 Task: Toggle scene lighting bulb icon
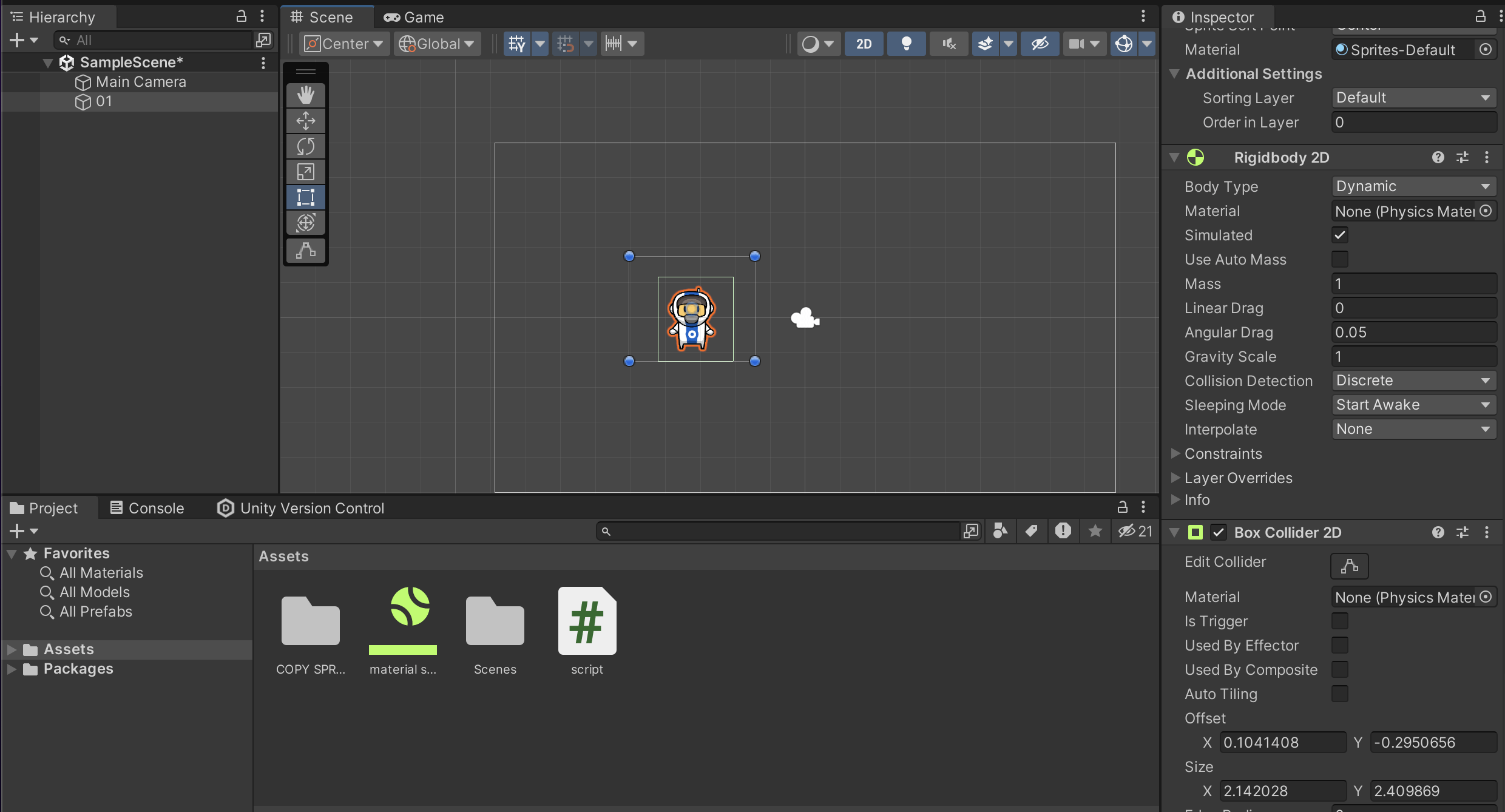coord(906,44)
